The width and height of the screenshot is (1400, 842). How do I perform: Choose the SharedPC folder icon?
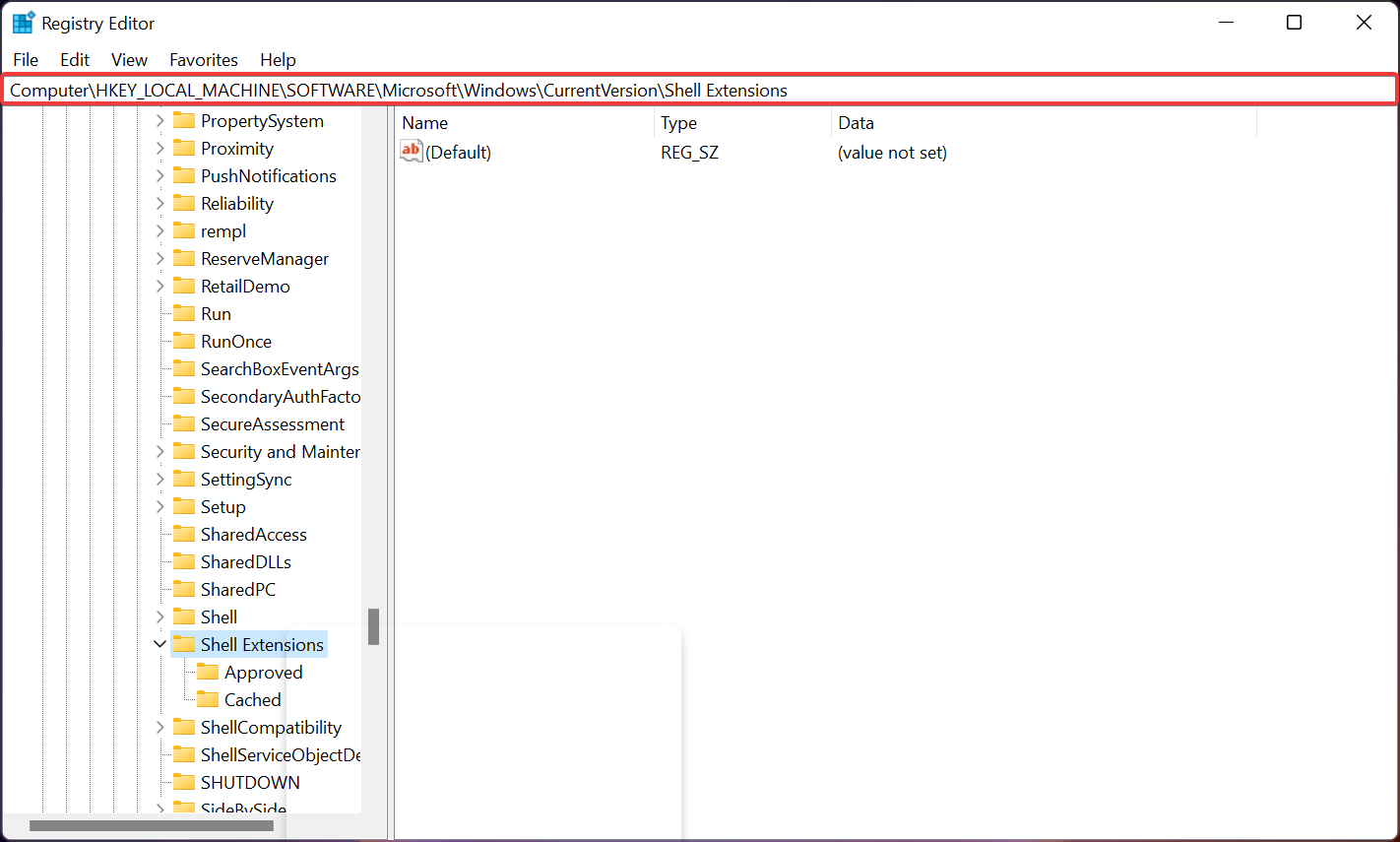(x=184, y=589)
